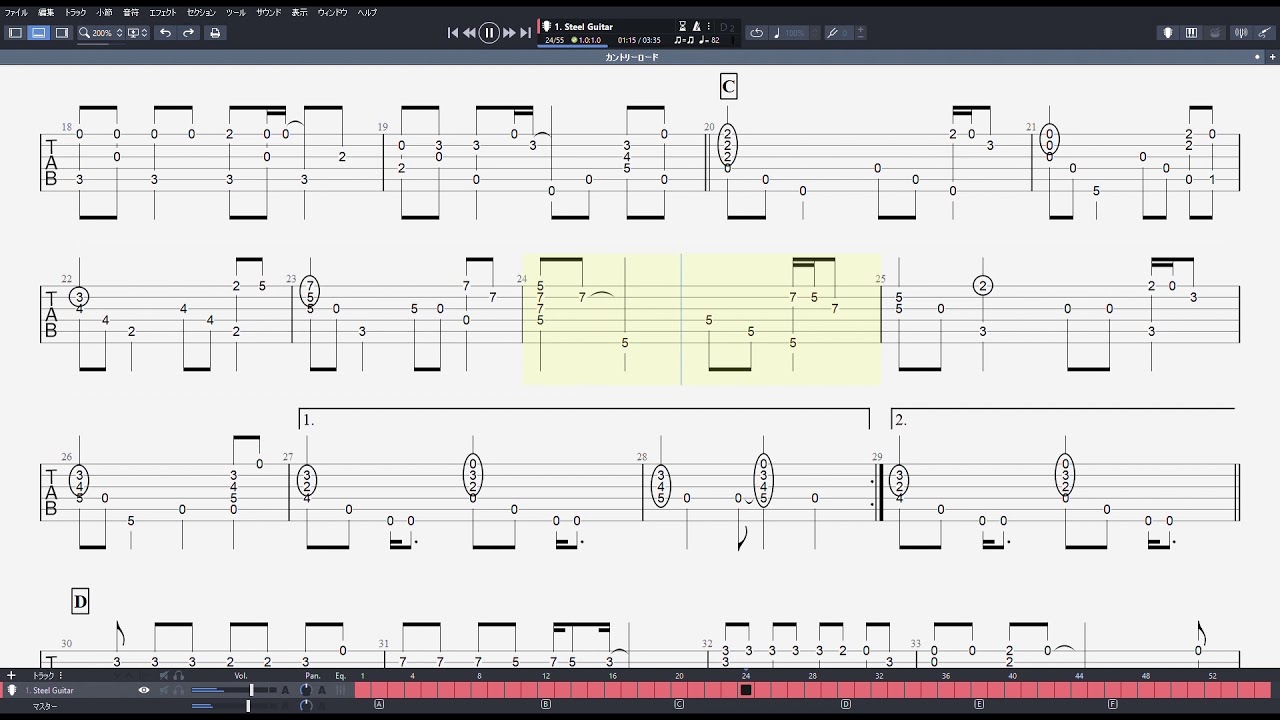Toggle the metronome icon

pos(697,26)
